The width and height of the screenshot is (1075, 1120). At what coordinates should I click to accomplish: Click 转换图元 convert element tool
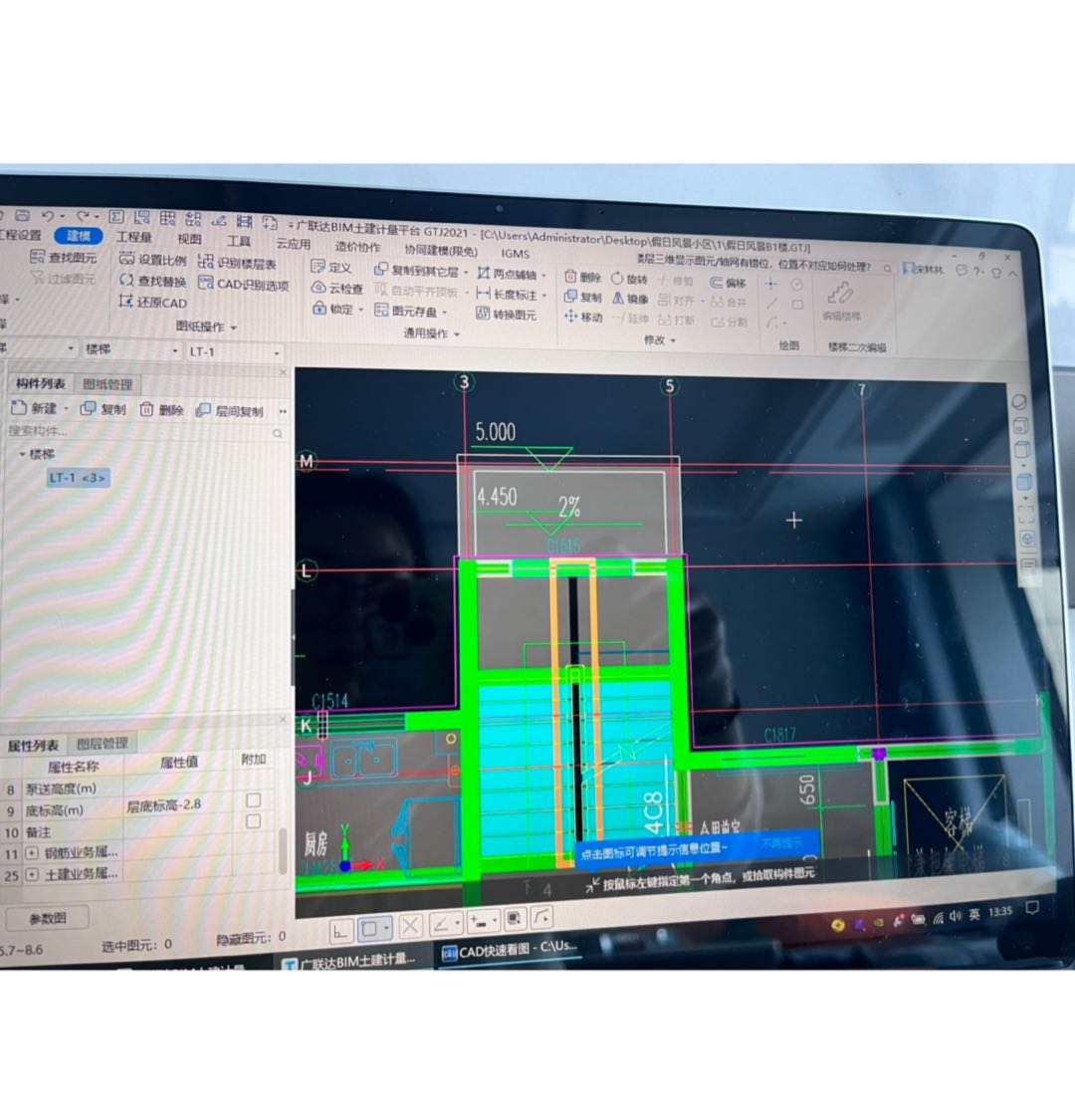[x=507, y=314]
